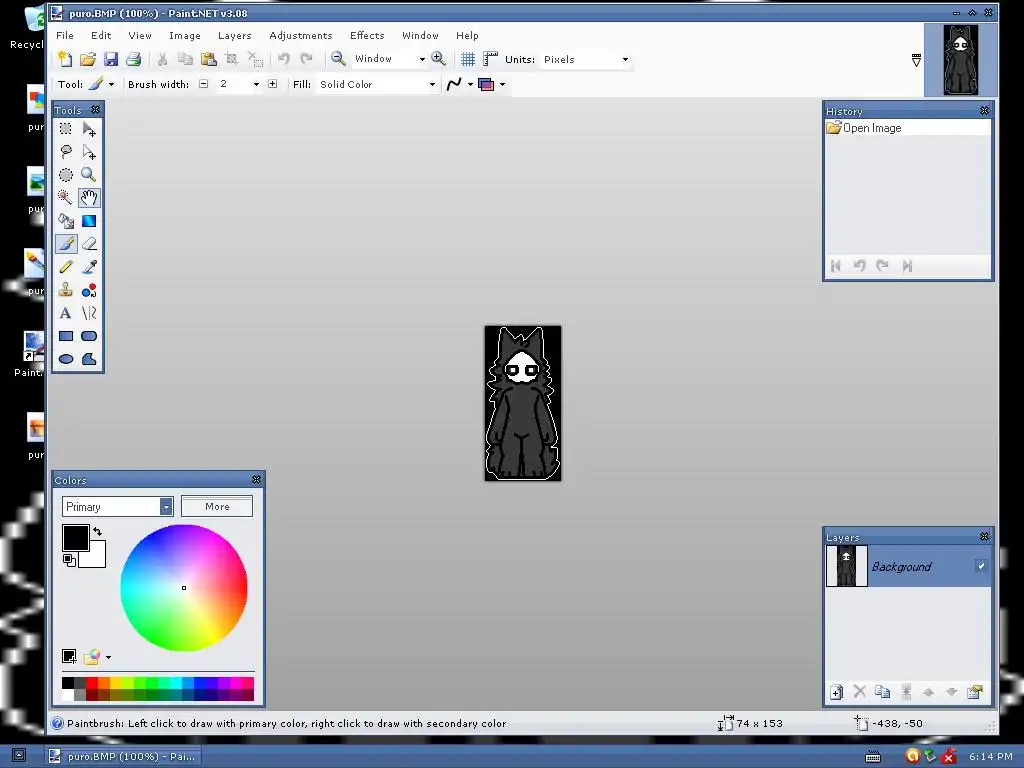Click the Zoom In toolbar icon

pyautogui.click(x=438, y=59)
